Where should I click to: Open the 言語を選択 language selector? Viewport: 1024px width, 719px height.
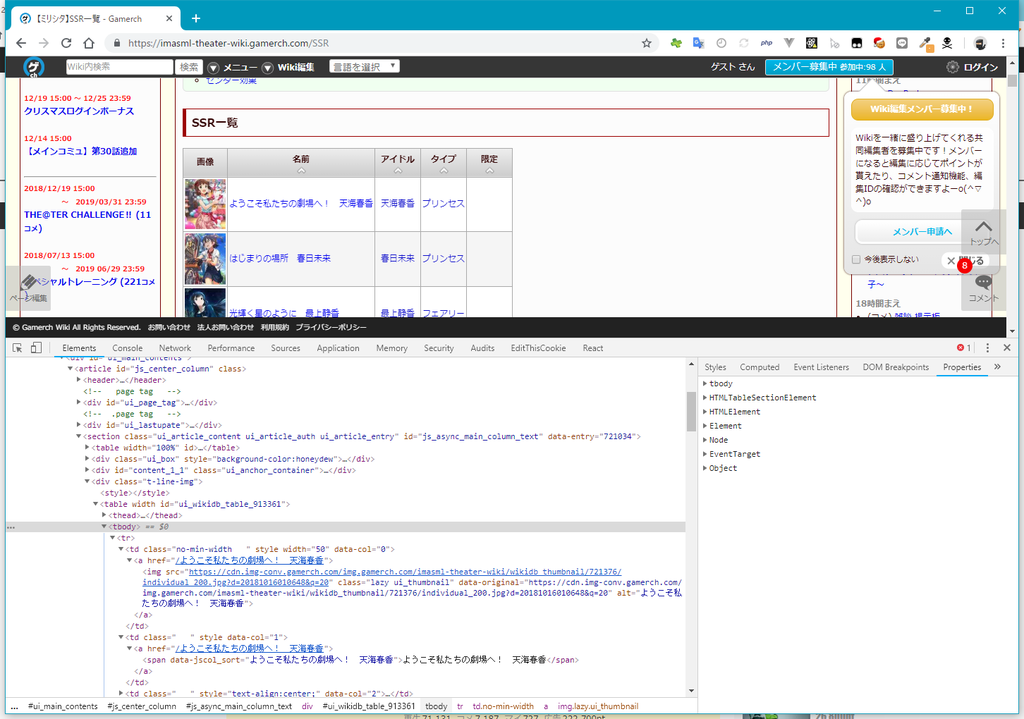[364, 67]
